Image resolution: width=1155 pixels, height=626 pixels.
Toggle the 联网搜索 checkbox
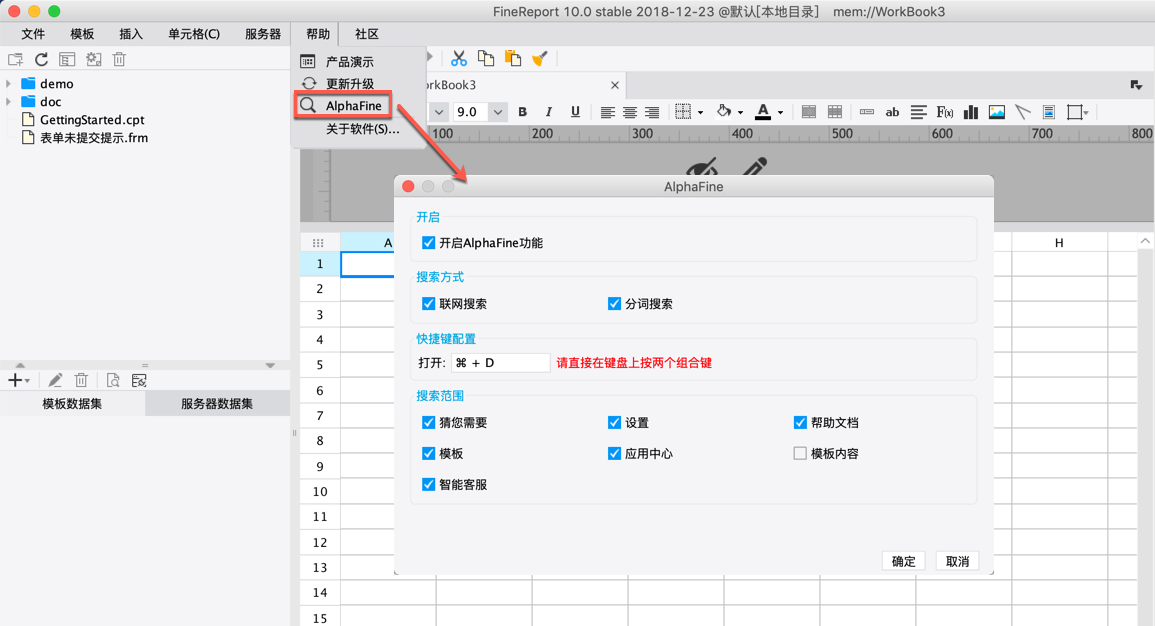coord(428,303)
